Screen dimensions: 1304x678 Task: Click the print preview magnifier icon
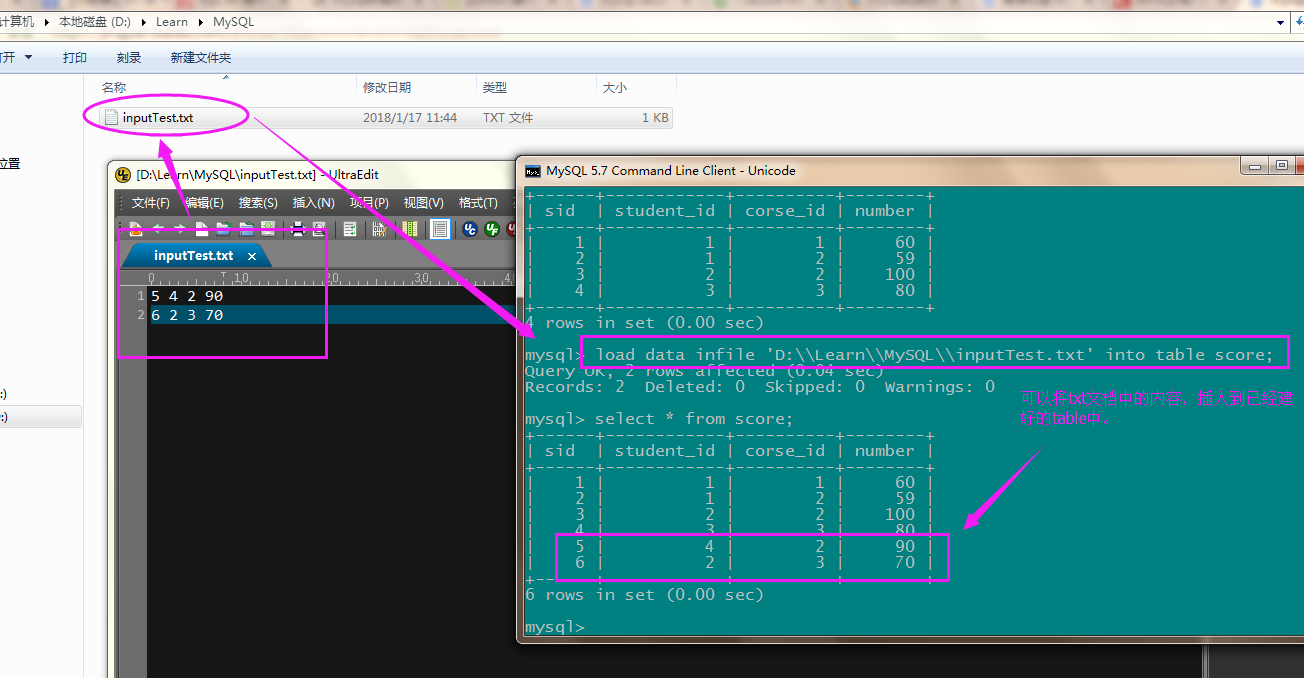tap(319, 229)
